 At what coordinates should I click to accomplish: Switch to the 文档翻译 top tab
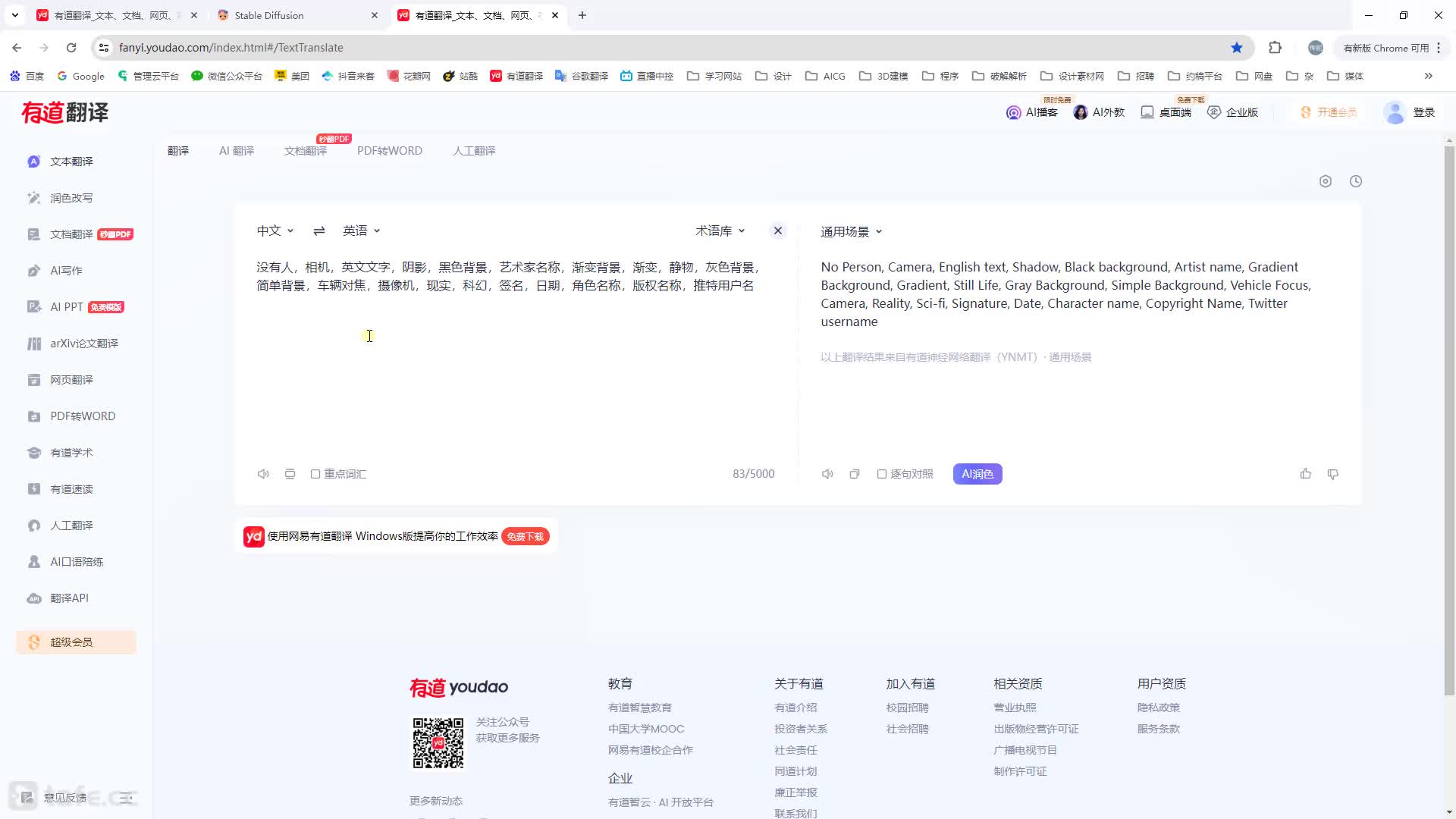(306, 151)
